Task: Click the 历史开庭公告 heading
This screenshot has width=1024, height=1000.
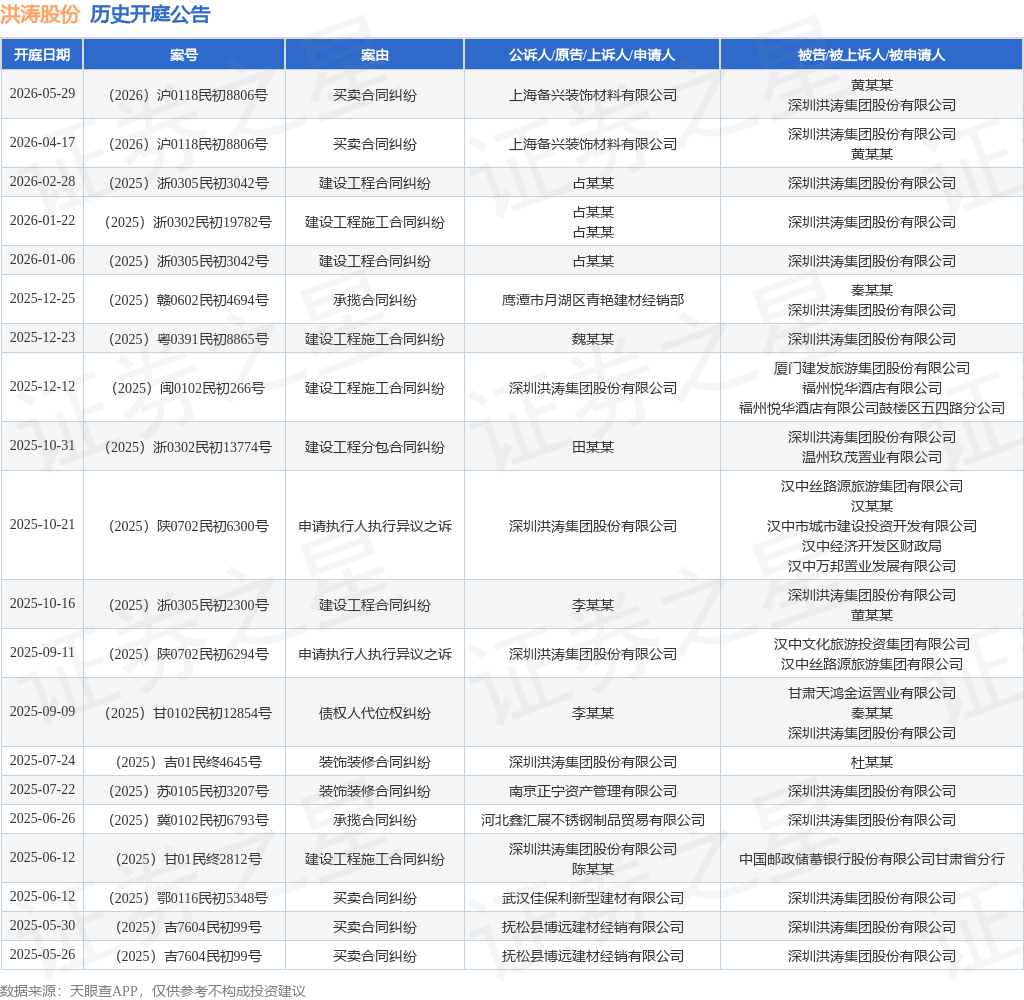Action: tap(150, 14)
